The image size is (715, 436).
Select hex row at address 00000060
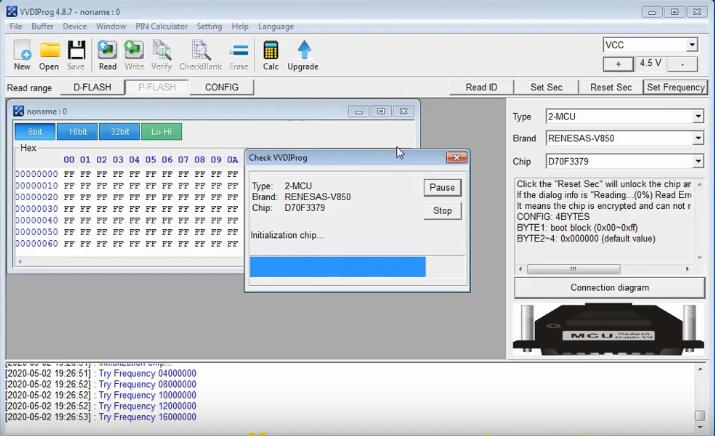pyautogui.click(x=128, y=244)
